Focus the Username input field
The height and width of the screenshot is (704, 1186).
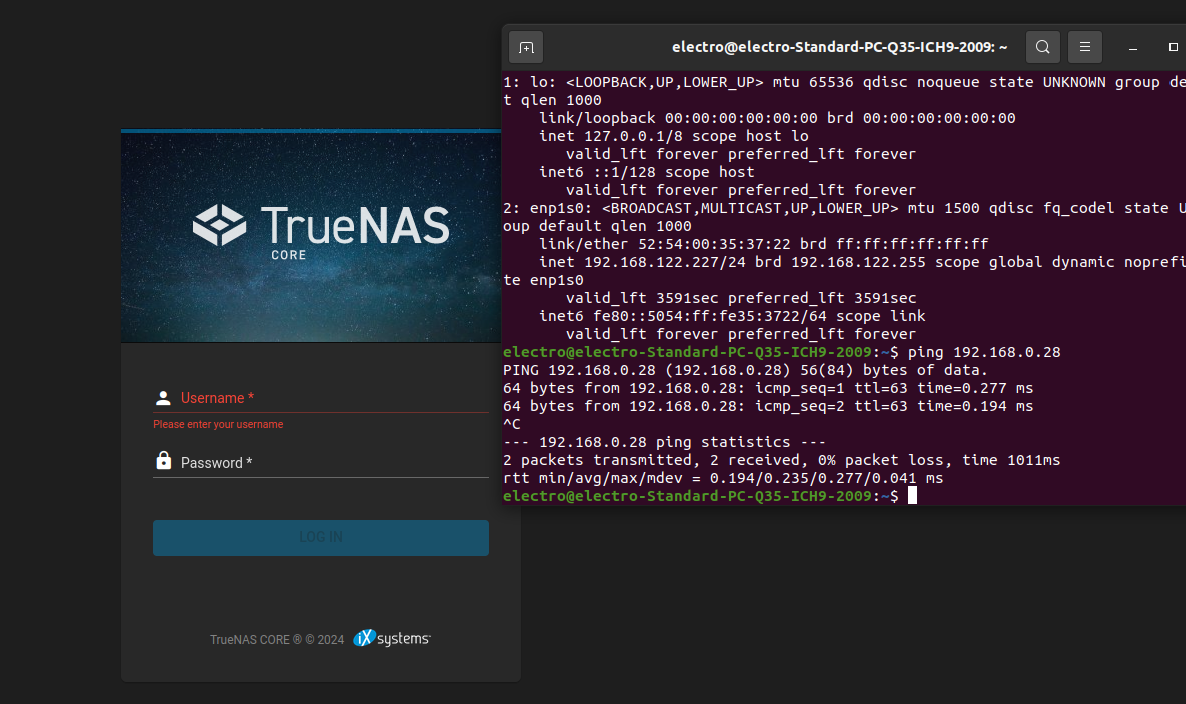321,399
